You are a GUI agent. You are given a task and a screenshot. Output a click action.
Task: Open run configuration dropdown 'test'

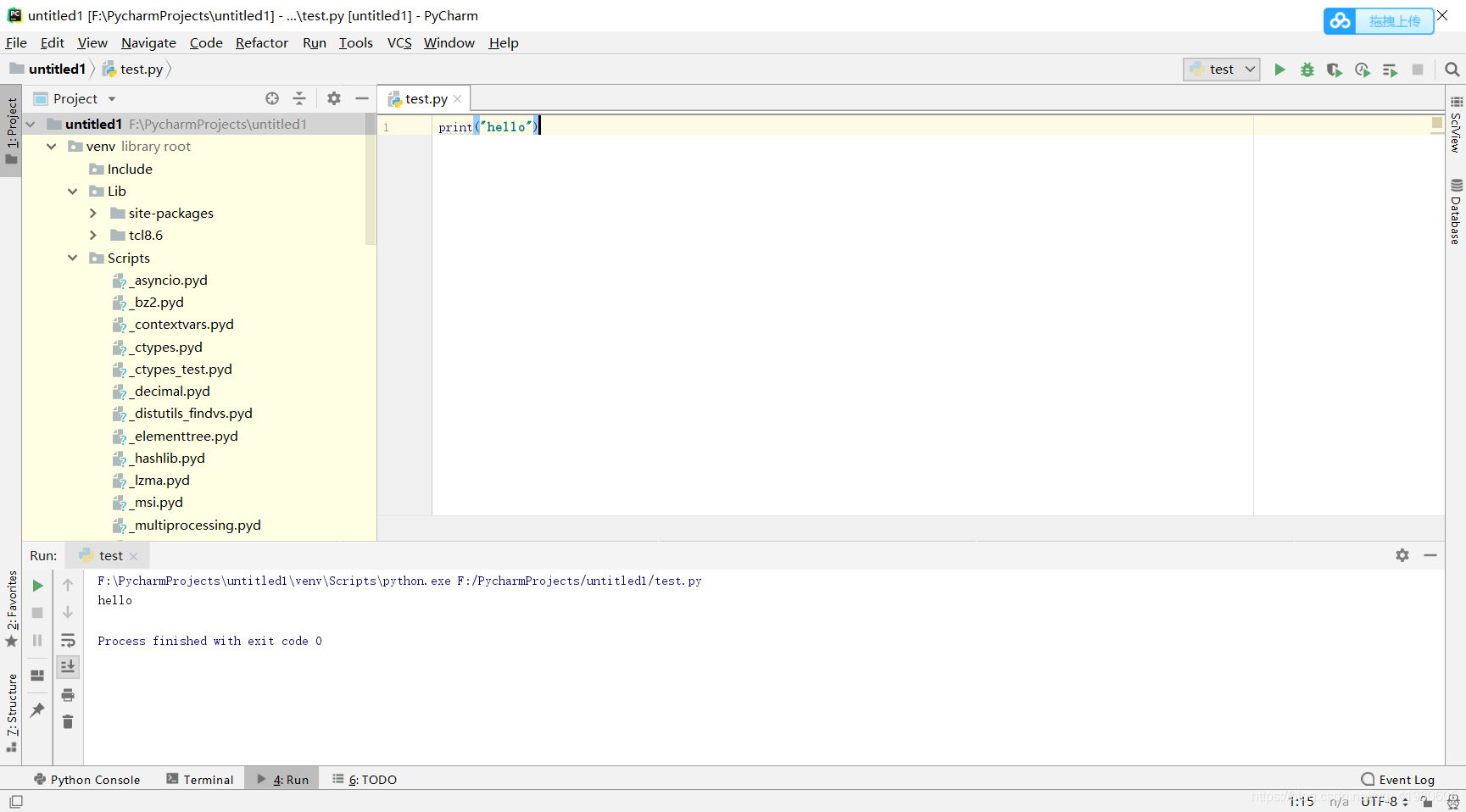[x=1222, y=70]
